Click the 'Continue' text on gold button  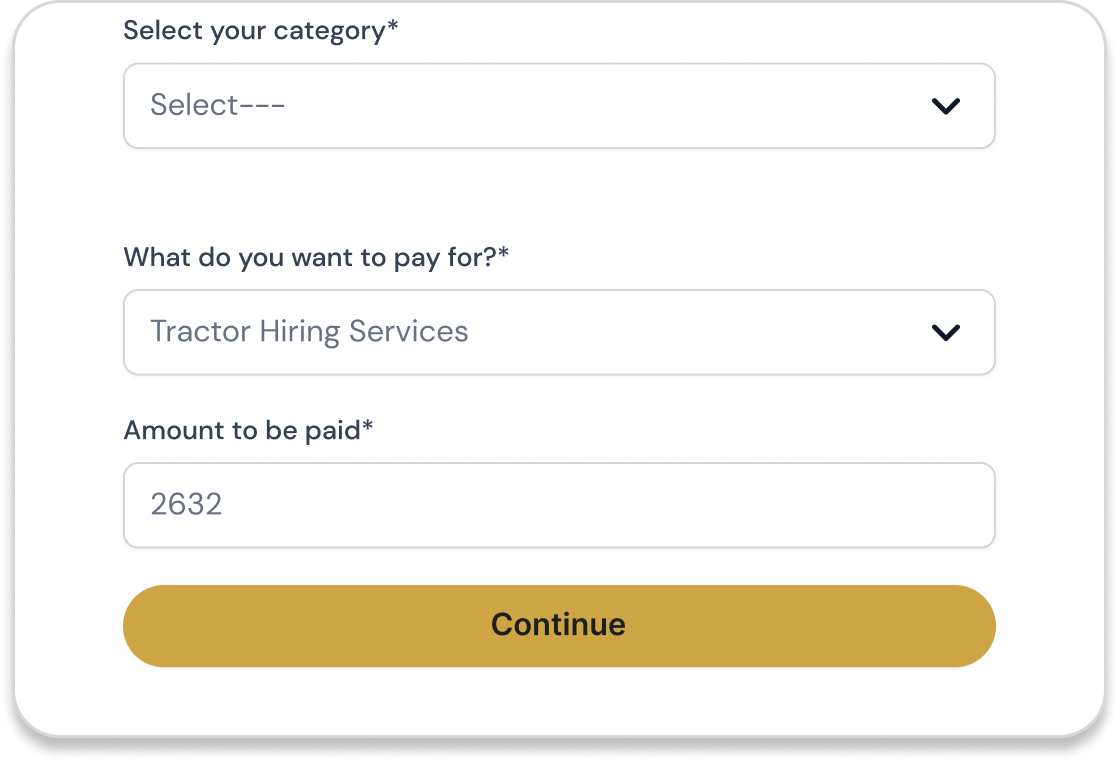pyautogui.click(x=558, y=625)
